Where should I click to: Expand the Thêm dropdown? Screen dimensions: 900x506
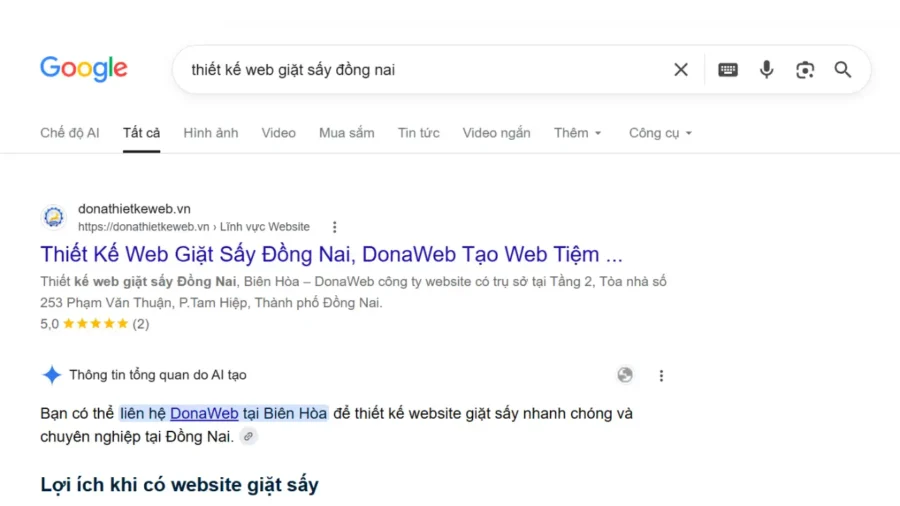click(577, 133)
